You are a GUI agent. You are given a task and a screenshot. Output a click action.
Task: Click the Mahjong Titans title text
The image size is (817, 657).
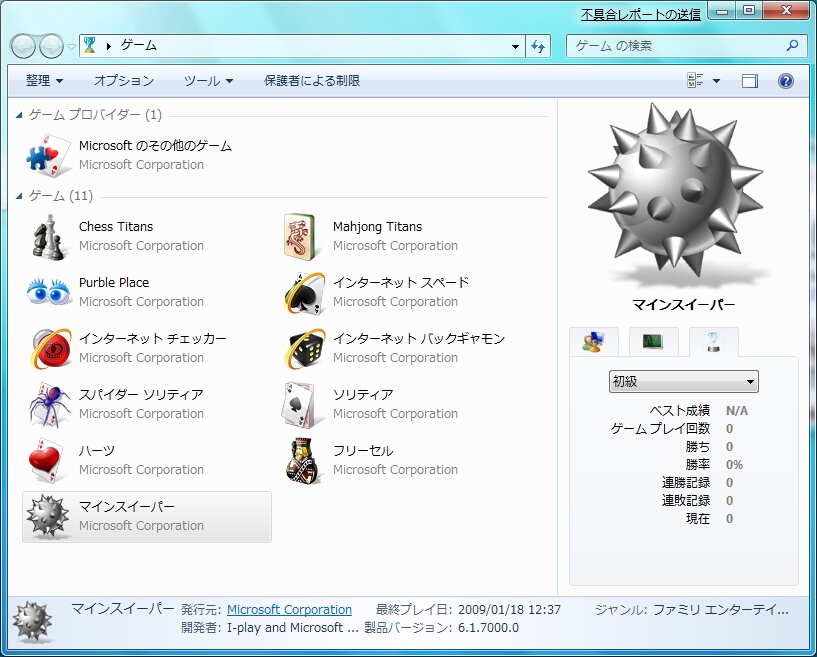pyautogui.click(x=377, y=227)
